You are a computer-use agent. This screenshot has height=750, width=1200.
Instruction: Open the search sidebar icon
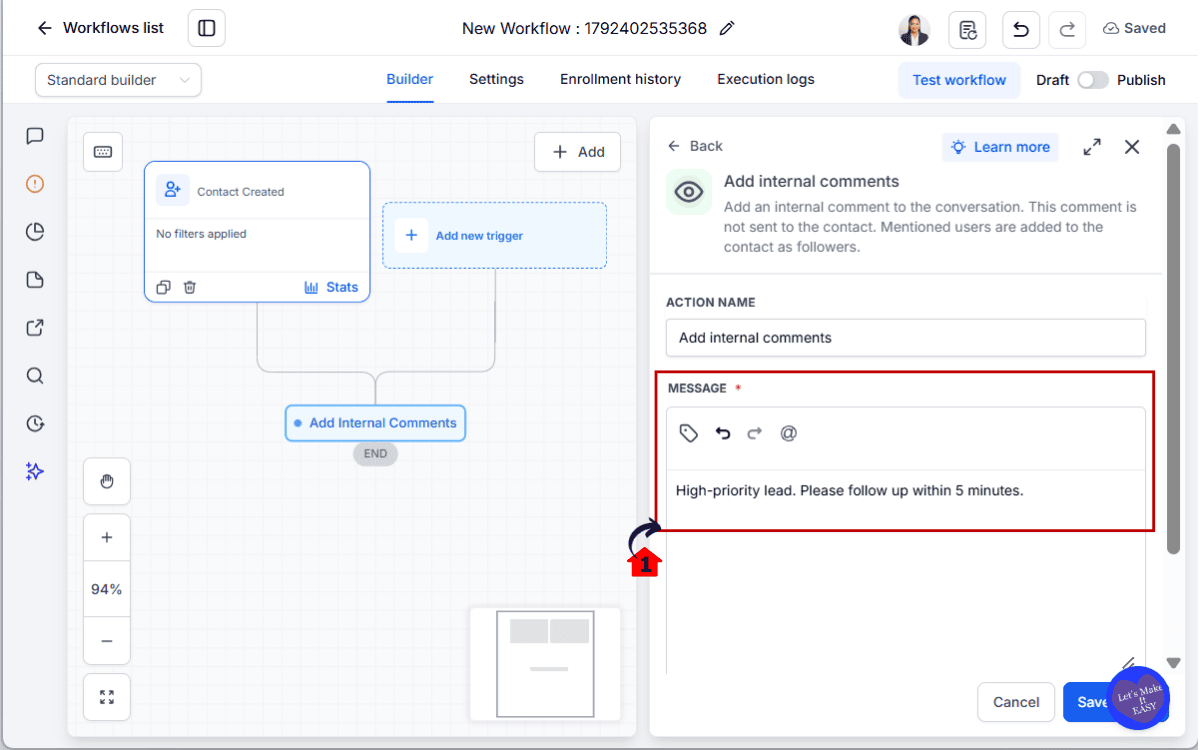tap(35, 376)
